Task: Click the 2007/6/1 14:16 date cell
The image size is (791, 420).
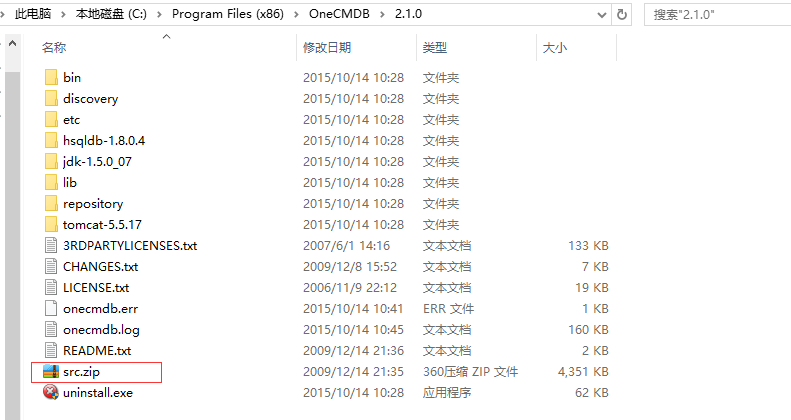Action: tap(347, 246)
